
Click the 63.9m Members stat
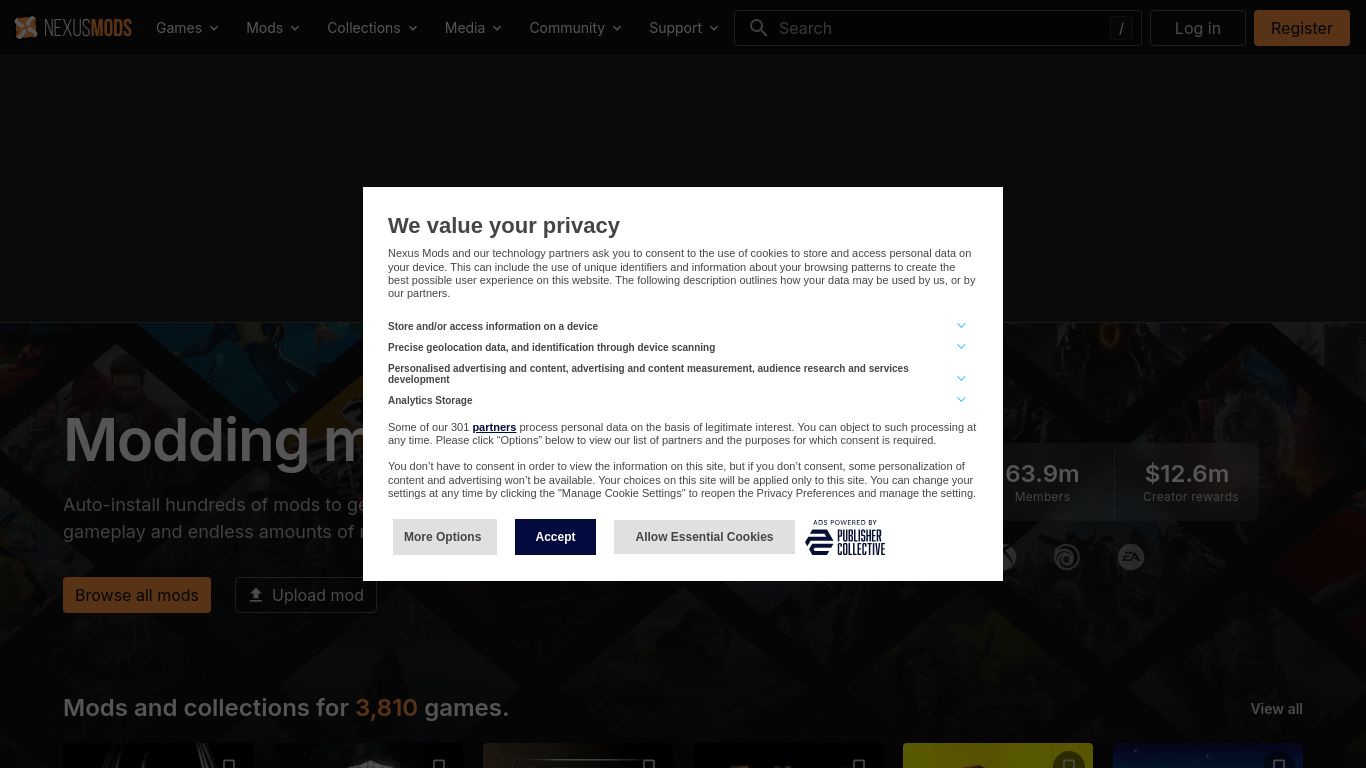[x=1042, y=482]
